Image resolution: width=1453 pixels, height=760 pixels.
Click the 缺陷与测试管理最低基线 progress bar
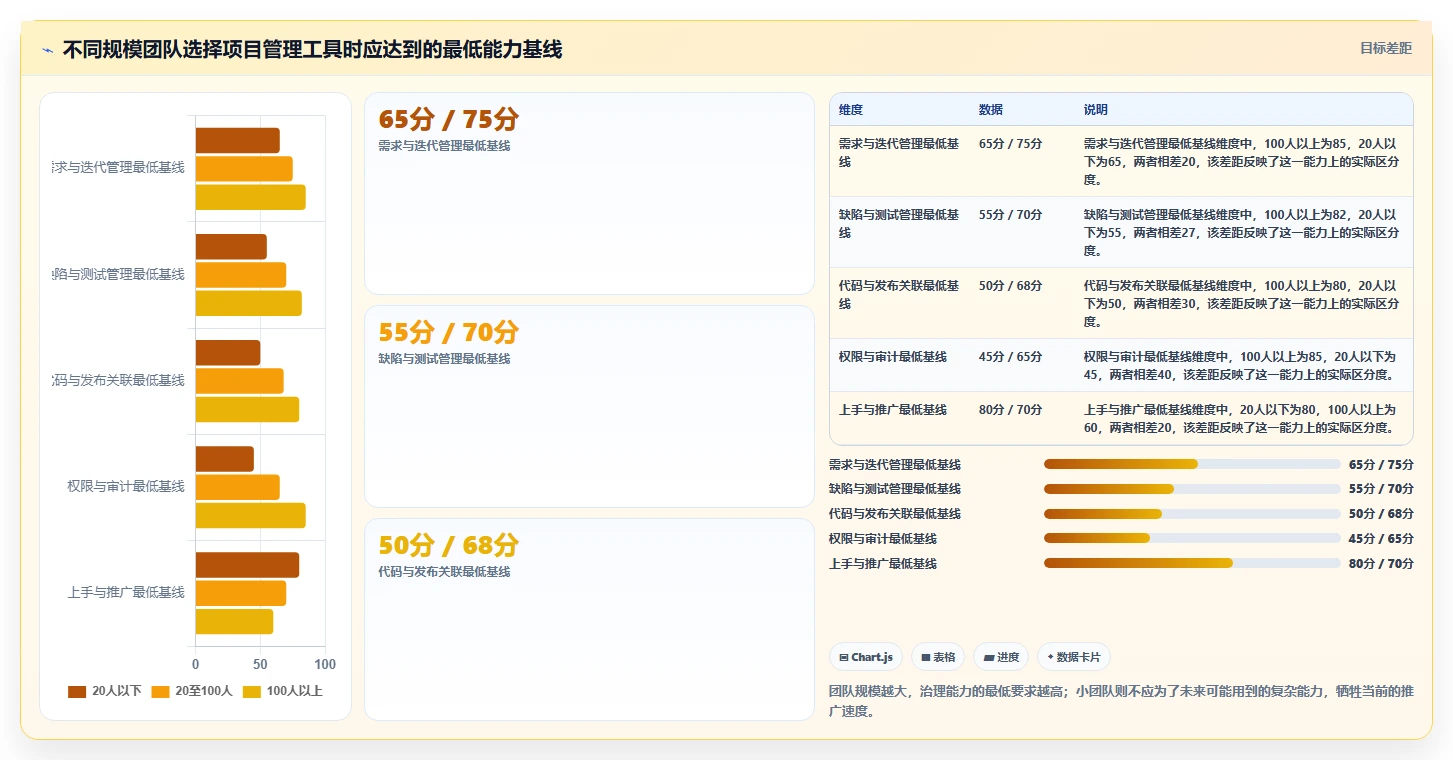click(1192, 489)
